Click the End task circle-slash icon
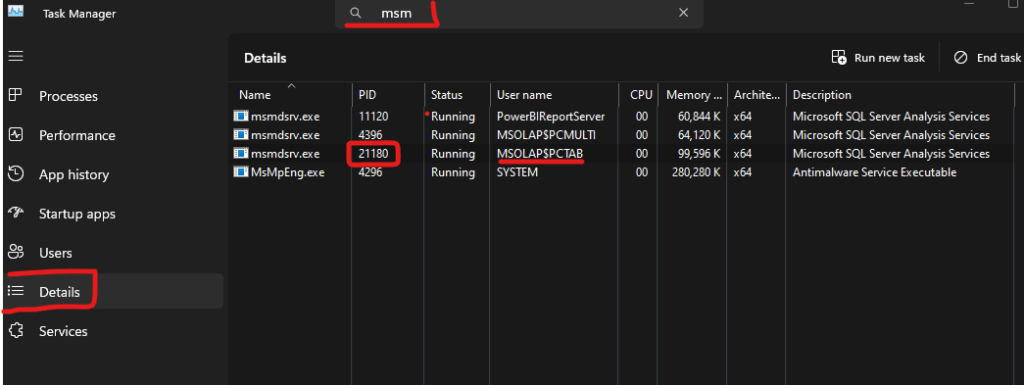The height and width of the screenshot is (385, 1024). coord(960,57)
